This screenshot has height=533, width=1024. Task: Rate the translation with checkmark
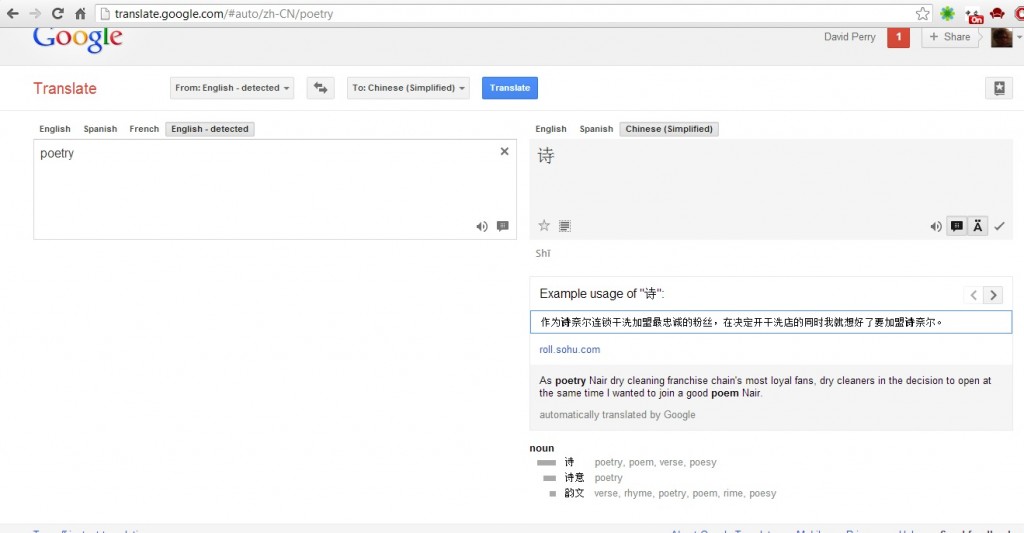[x=999, y=226]
